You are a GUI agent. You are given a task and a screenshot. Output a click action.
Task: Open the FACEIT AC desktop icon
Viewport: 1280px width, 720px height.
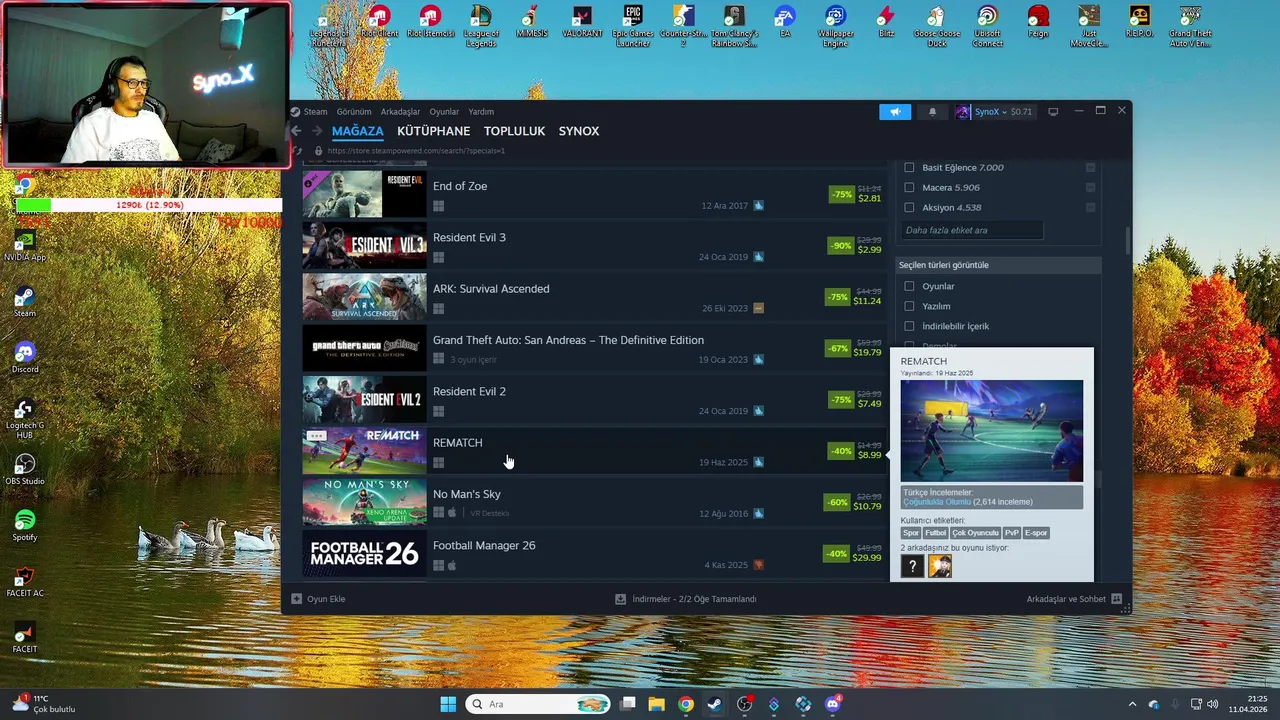click(x=25, y=583)
